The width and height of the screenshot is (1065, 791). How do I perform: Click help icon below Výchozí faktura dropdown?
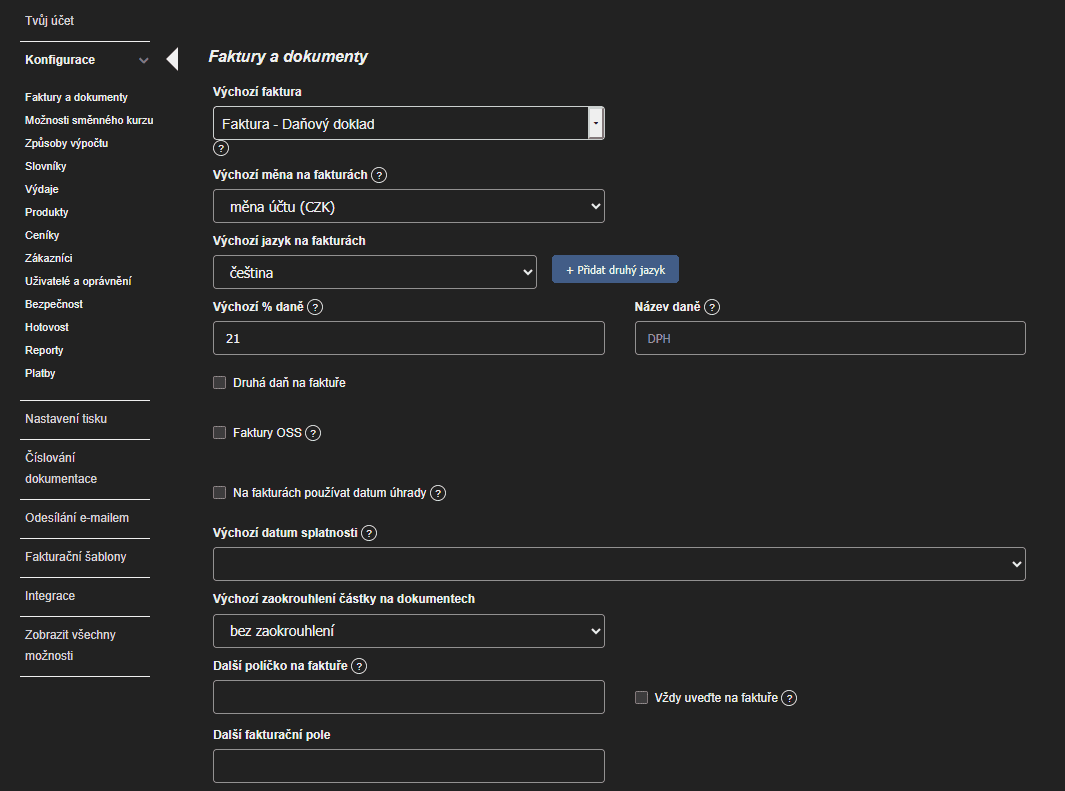(221, 148)
